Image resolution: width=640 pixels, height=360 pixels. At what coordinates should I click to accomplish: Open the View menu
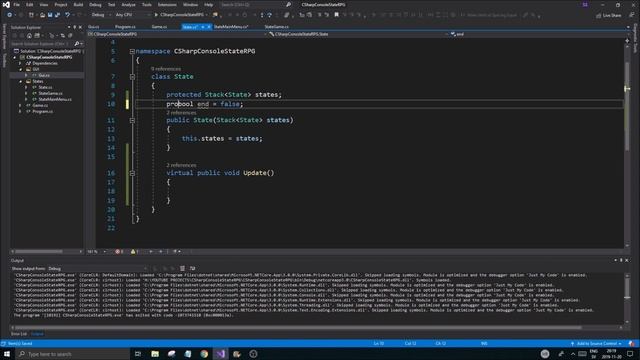coord(44,4)
